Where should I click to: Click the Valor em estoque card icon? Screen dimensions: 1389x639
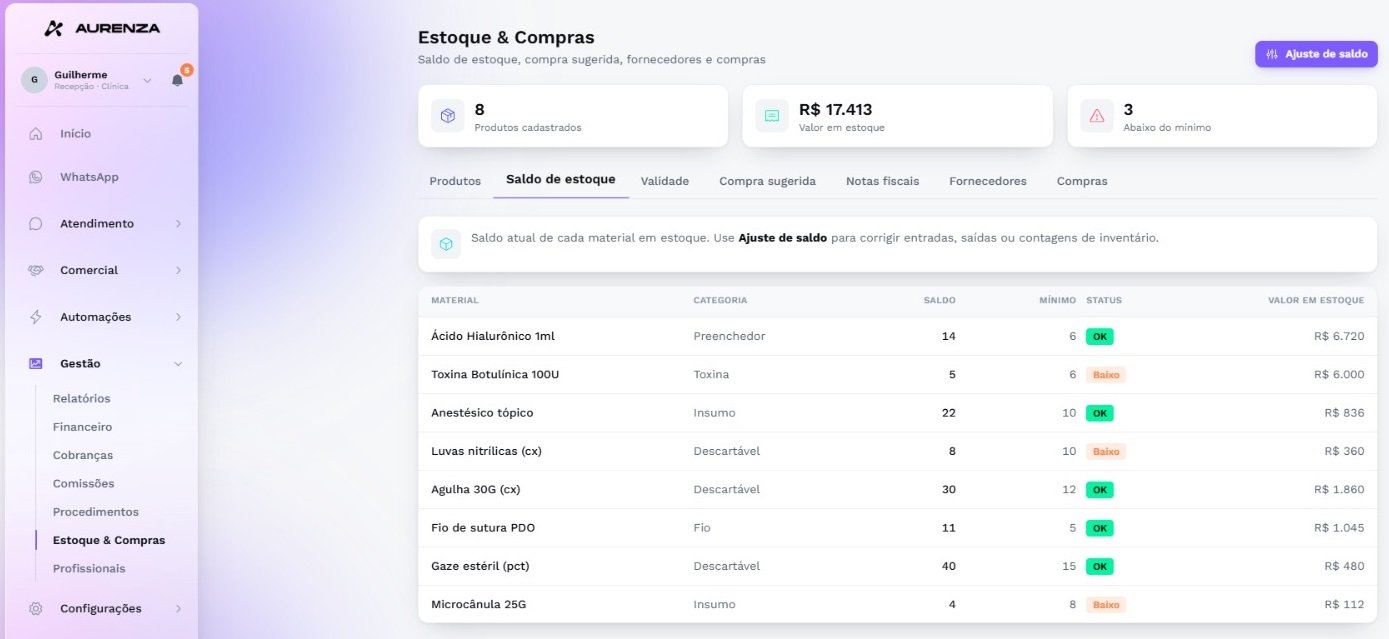pyautogui.click(x=772, y=116)
